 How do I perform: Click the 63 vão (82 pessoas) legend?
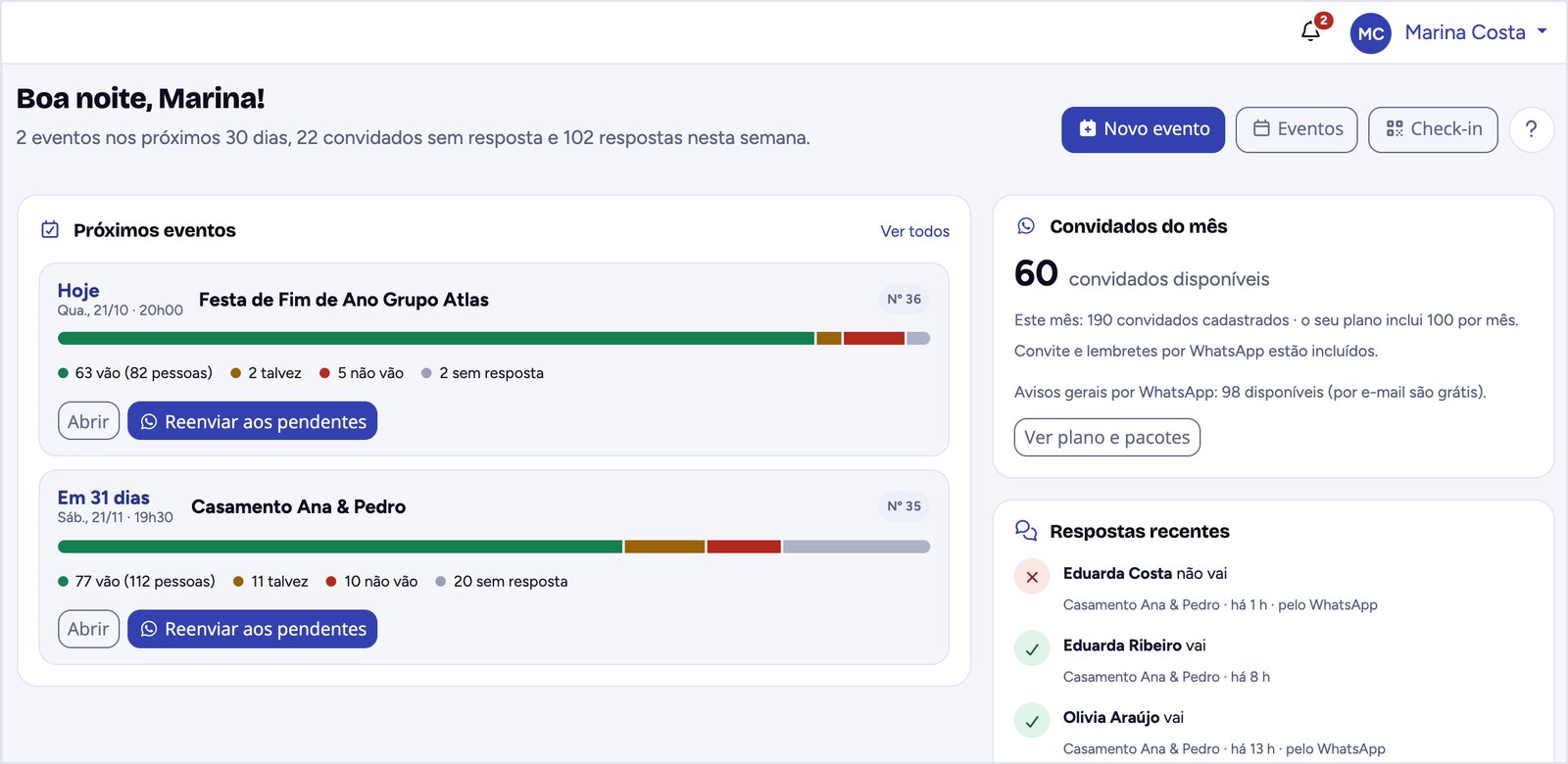click(135, 373)
